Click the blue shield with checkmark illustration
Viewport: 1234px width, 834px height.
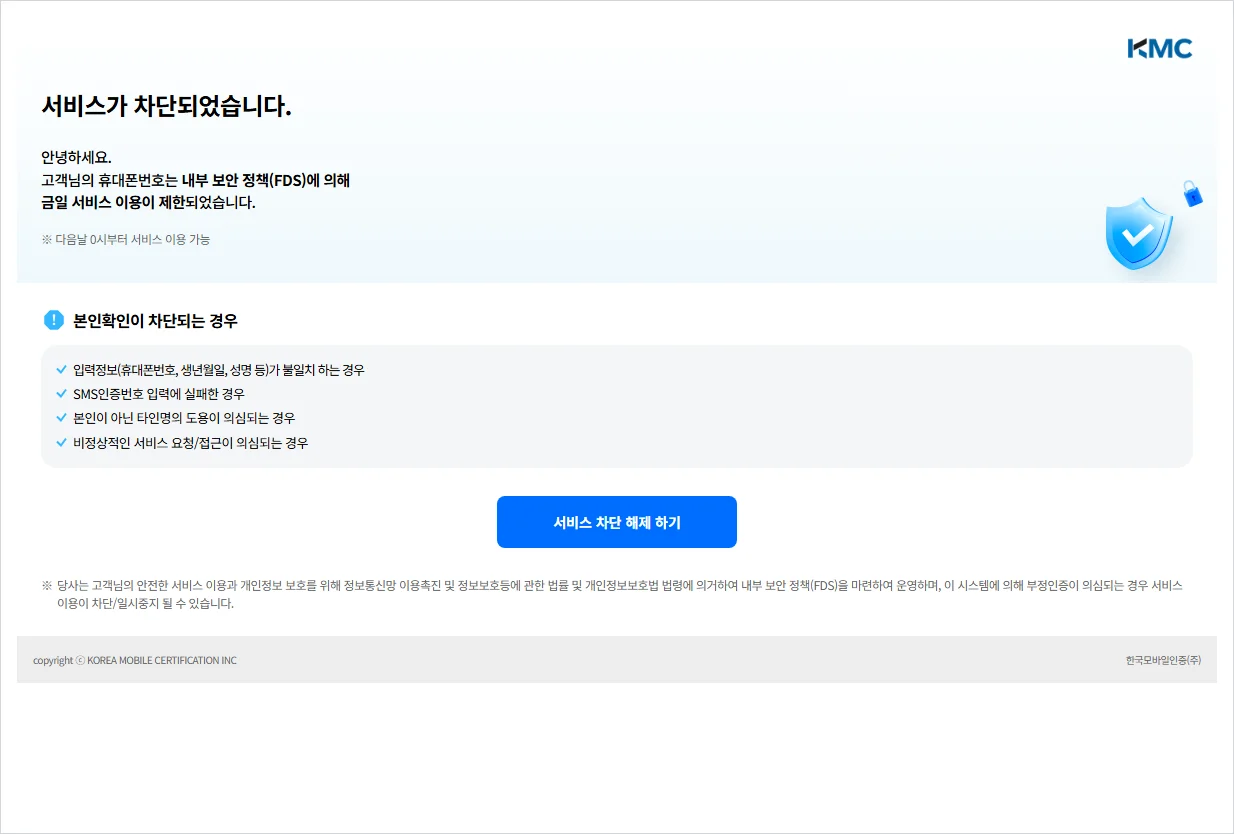click(1138, 233)
